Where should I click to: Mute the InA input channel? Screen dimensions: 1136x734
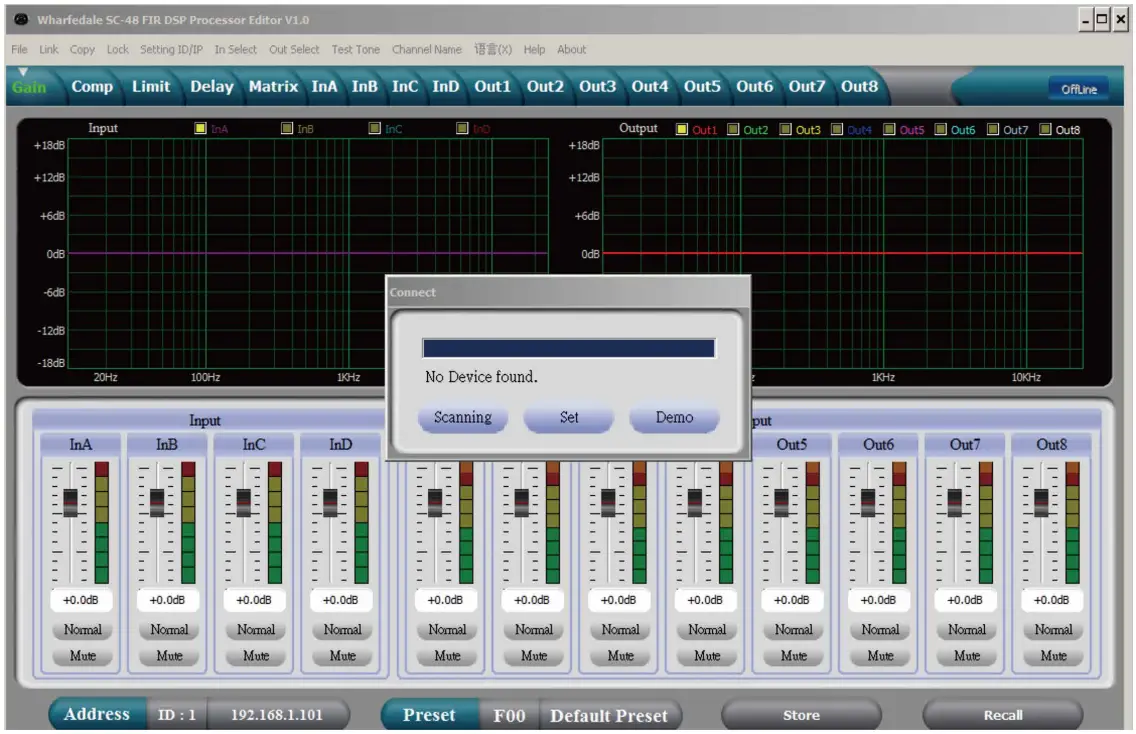click(82, 656)
